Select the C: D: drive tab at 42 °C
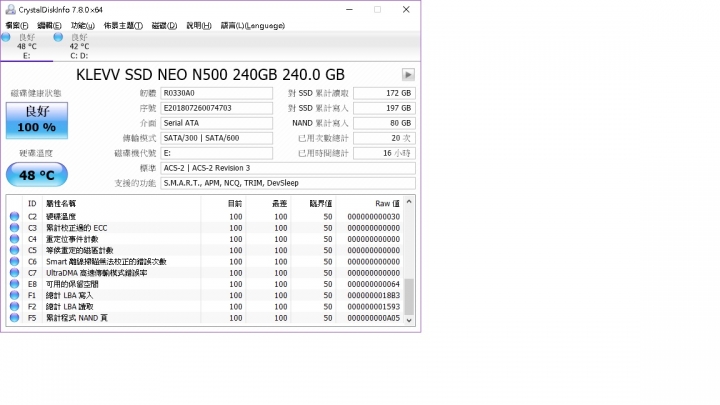The image size is (720, 405). [79, 46]
